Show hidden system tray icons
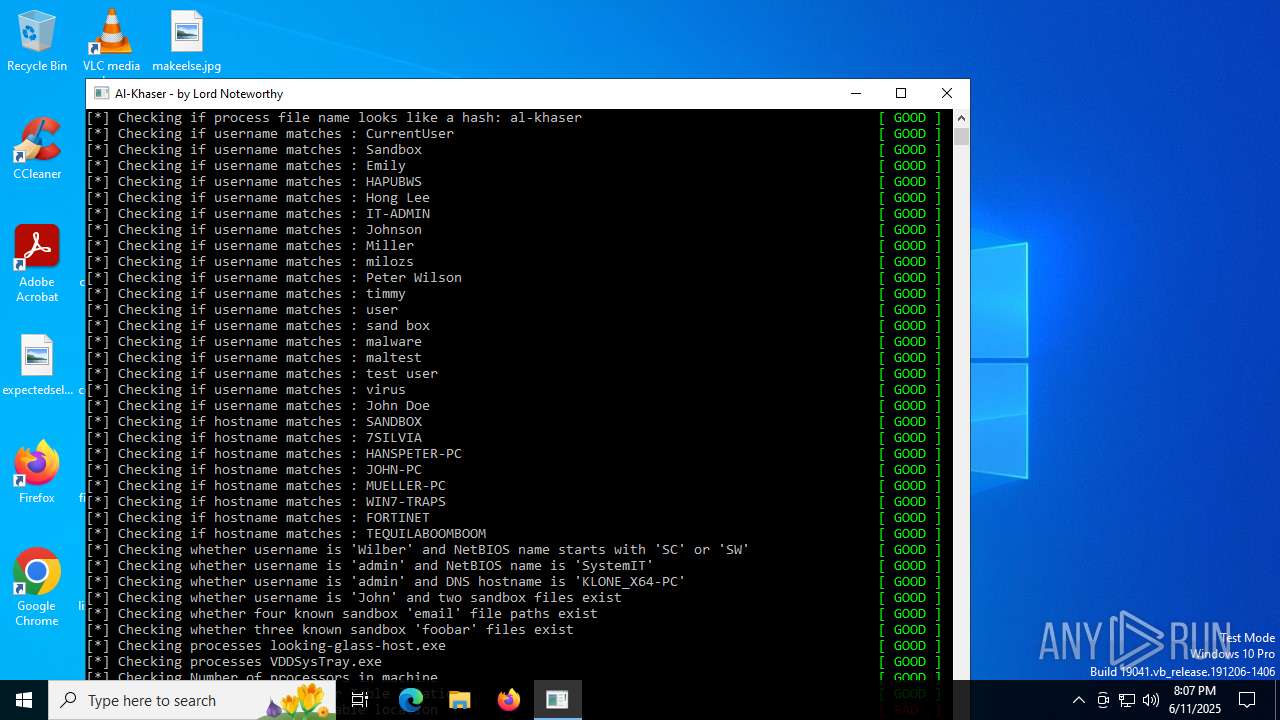 pyautogui.click(x=1078, y=700)
